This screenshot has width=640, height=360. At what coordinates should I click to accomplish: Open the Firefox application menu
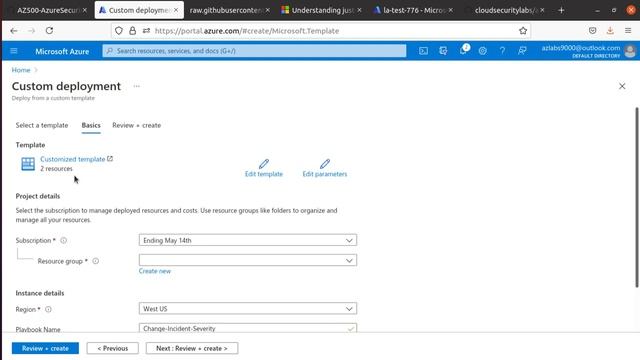click(x=628, y=31)
